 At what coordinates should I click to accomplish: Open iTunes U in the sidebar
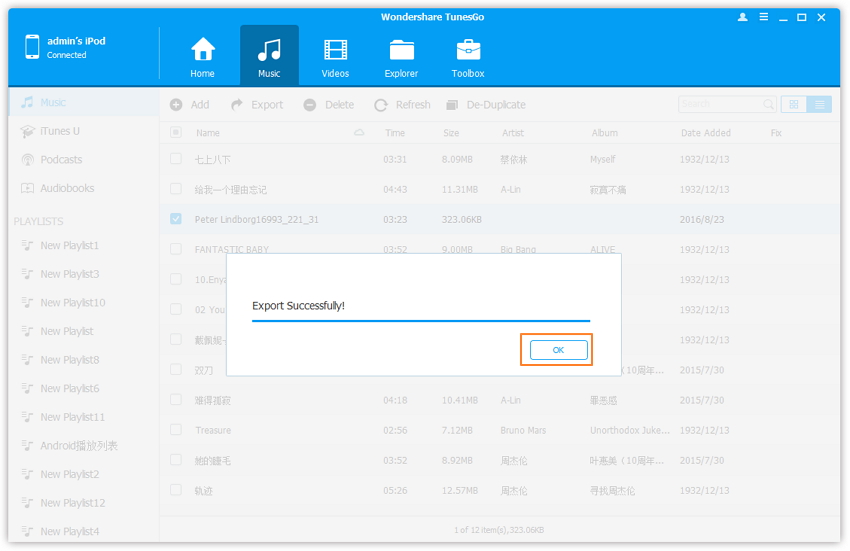[59, 131]
